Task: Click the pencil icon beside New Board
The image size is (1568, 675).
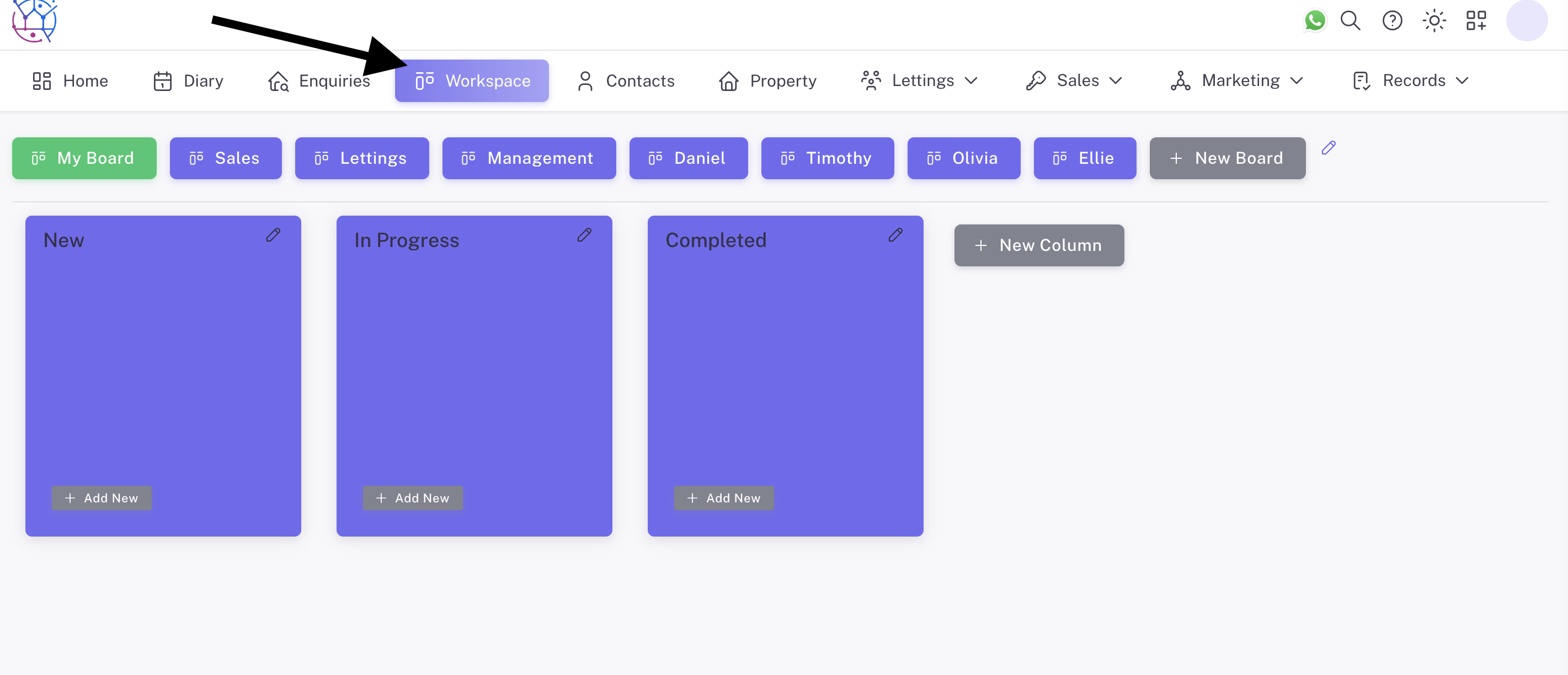Action: pyautogui.click(x=1328, y=148)
